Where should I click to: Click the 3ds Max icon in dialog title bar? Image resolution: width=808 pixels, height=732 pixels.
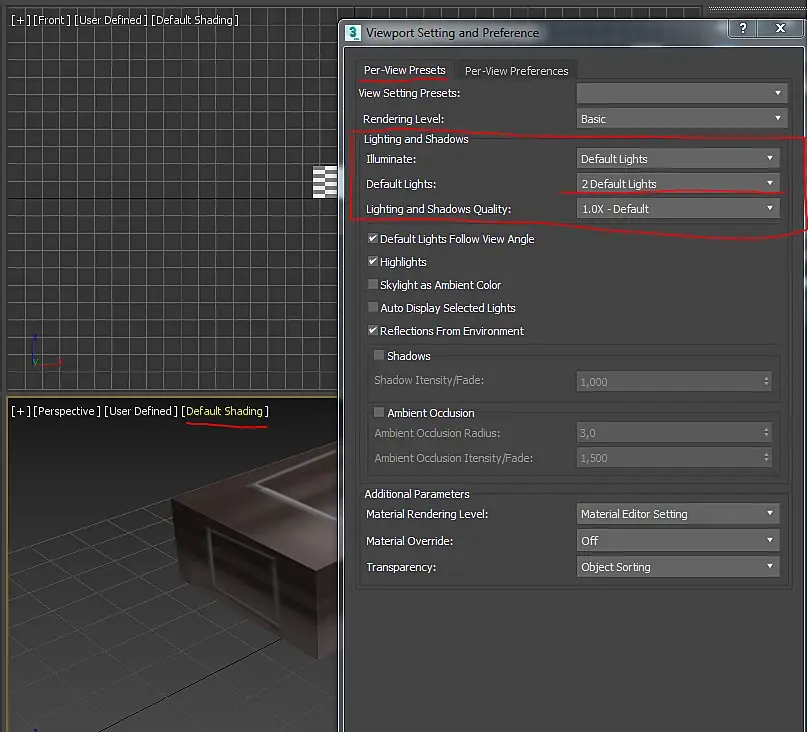tap(353, 32)
